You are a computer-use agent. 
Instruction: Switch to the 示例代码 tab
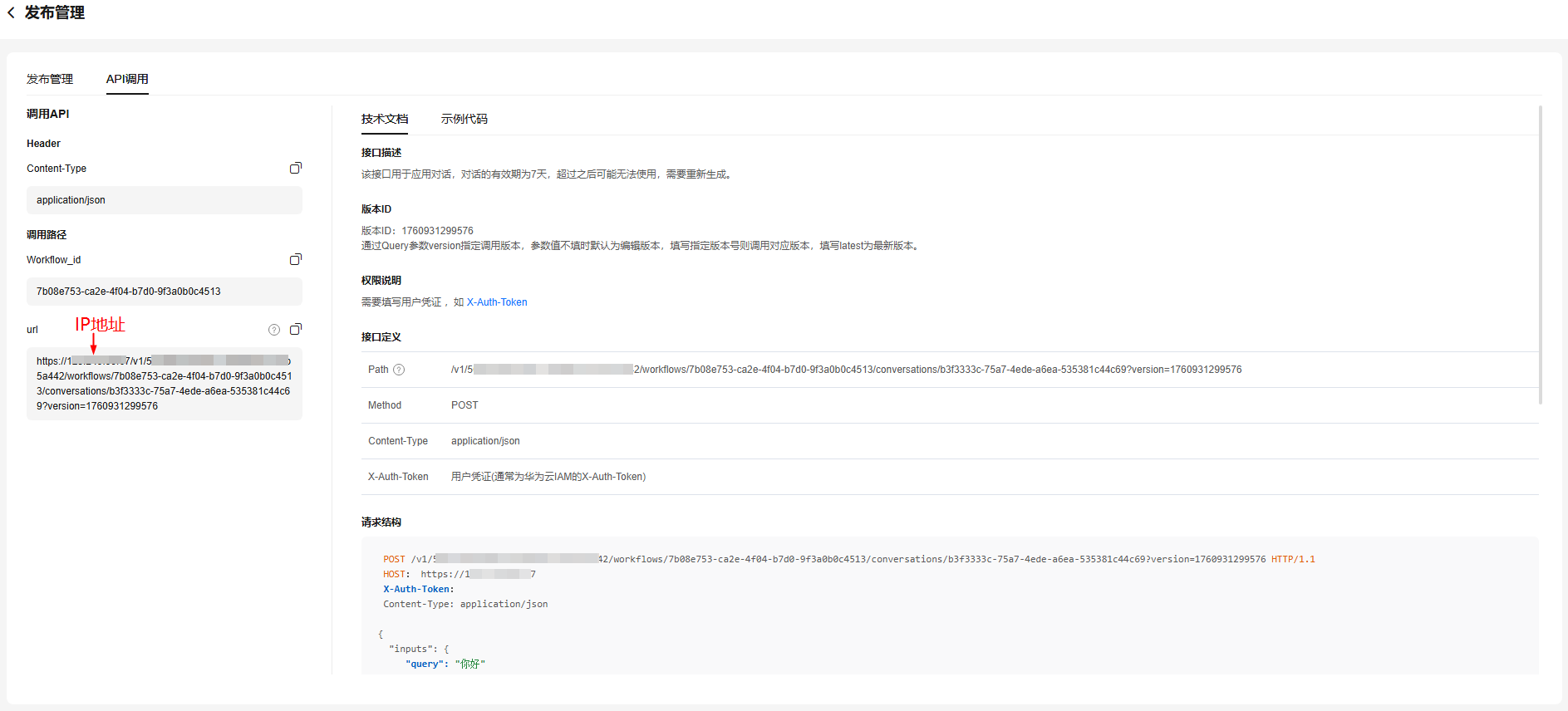tap(465, 119)
